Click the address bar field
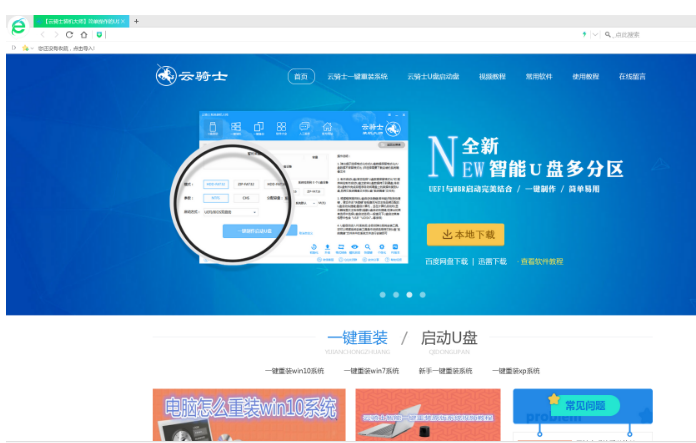The height and width of the screenshot is (443, 696). [342, 35]
